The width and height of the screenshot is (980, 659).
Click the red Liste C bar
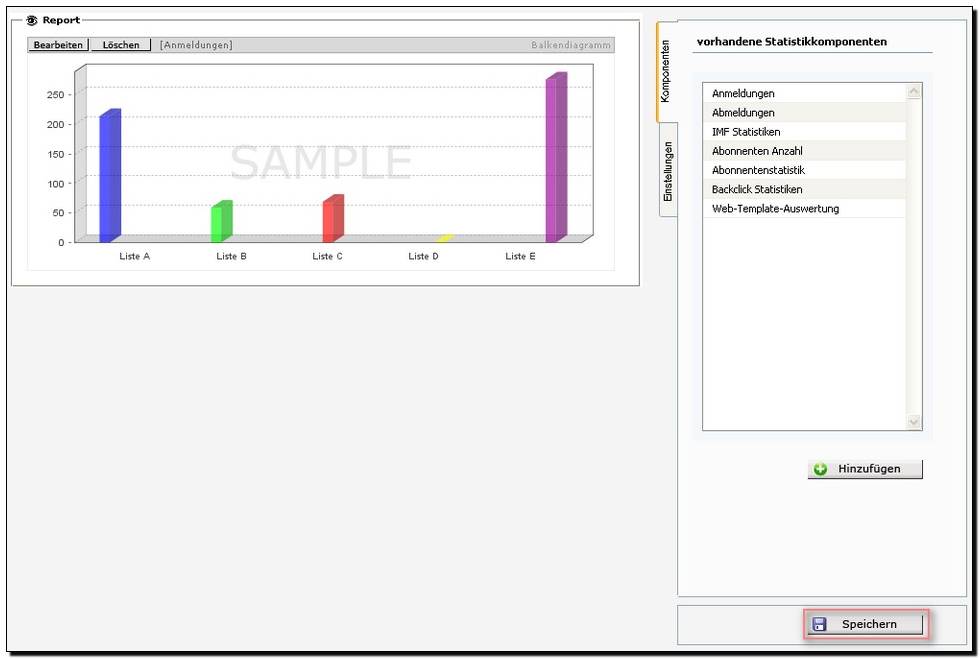tap(333, 218)
